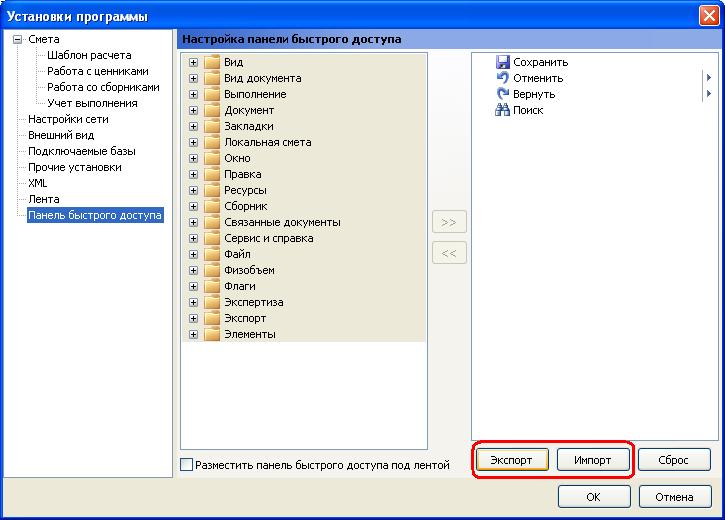Click the Сохранить floppy disk icon
The width and height of the screenshot is (725, 520).
503,62
